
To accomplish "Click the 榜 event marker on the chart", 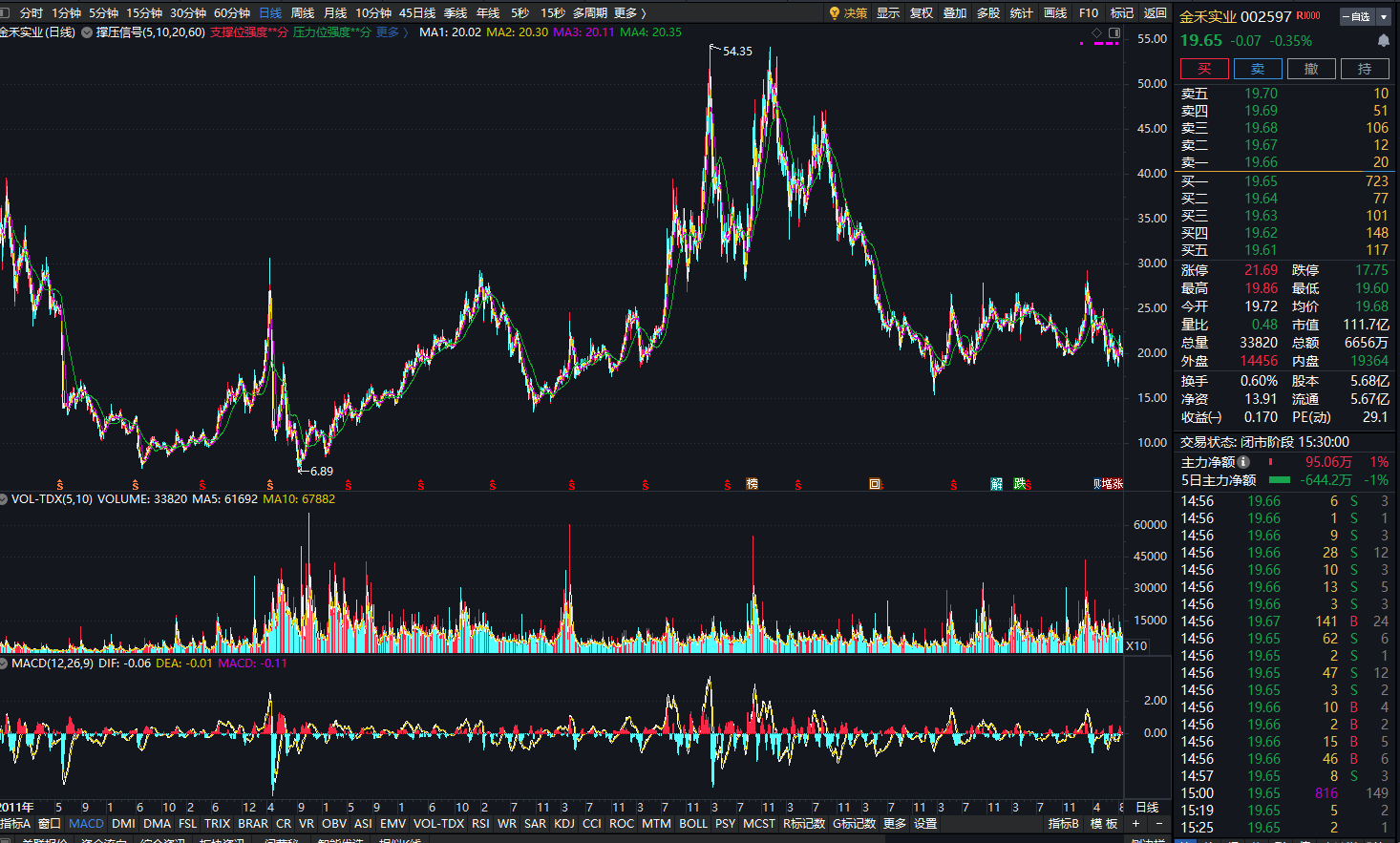I will (x=752, y=484).
